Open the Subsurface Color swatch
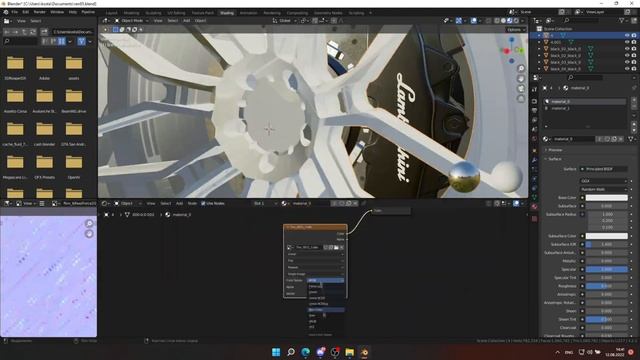The image size is (640, 360). [607, 236]
